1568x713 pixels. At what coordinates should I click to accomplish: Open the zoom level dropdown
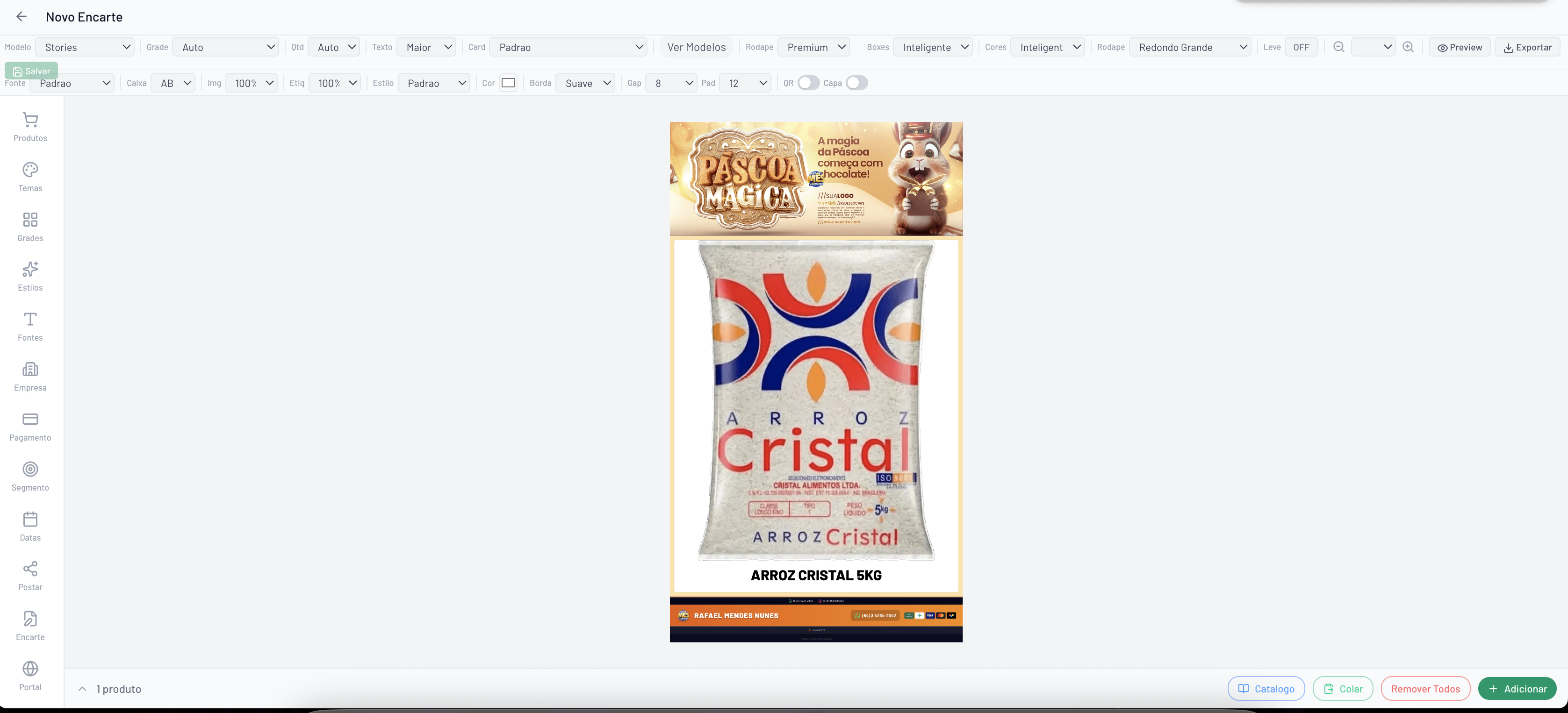point(1373,47)
